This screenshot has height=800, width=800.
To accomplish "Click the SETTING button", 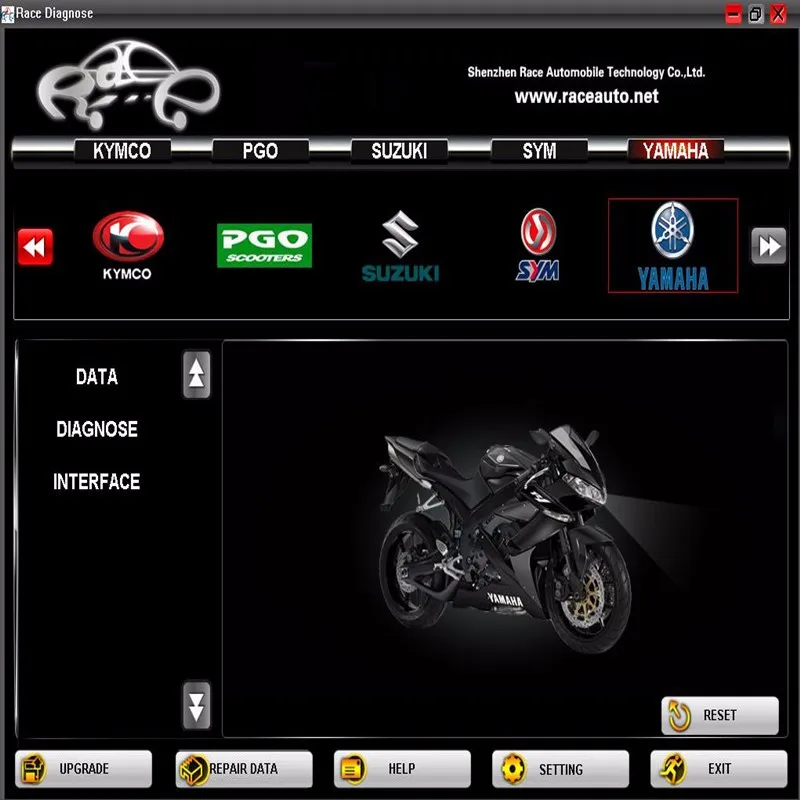I will (x=560, y=769).
